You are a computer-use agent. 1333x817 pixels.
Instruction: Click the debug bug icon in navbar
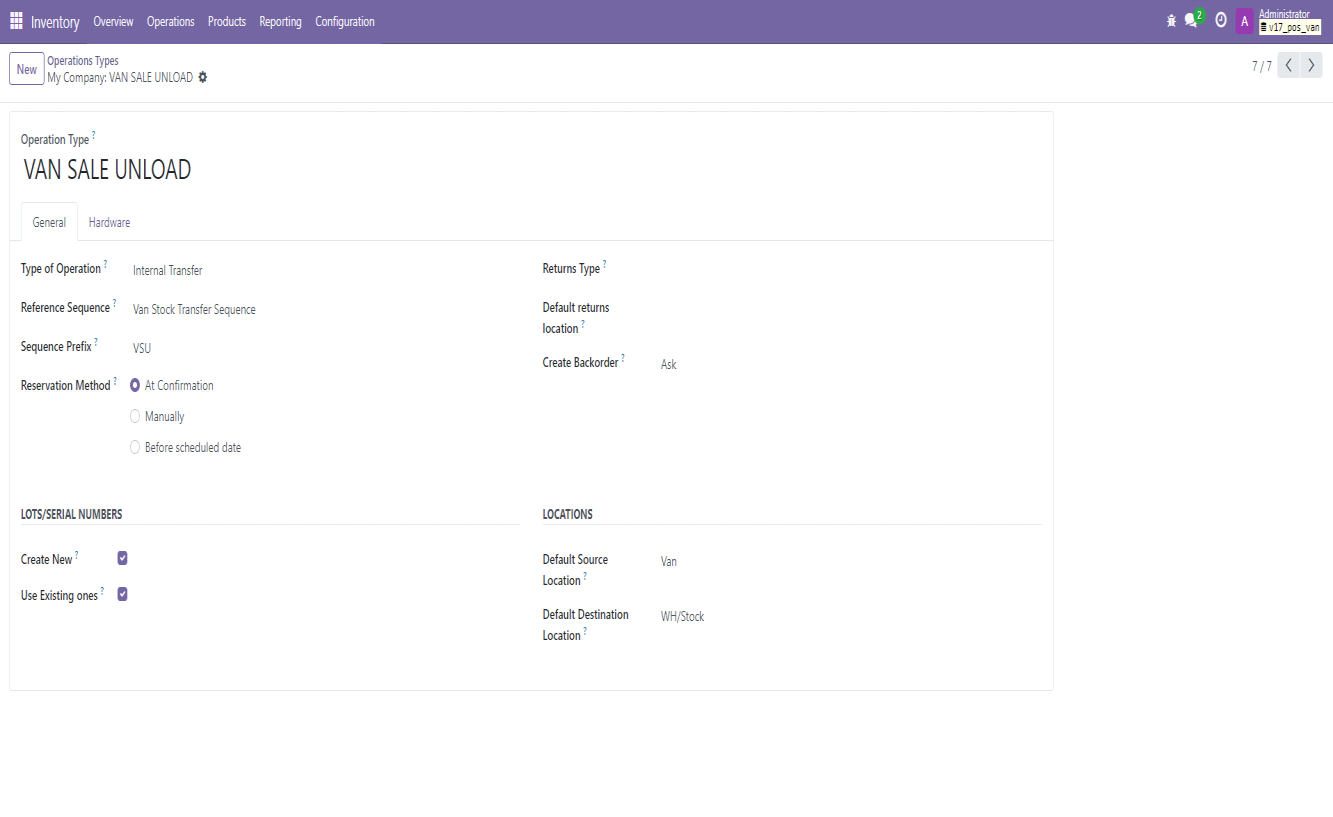pyautogui.click(x=1171, y=21)
